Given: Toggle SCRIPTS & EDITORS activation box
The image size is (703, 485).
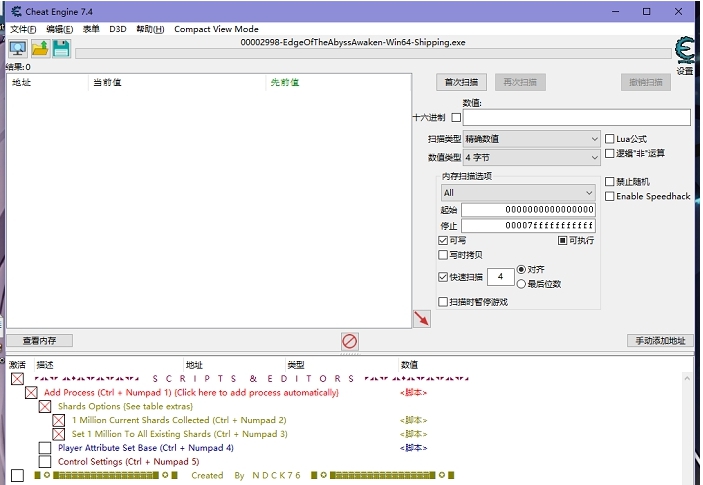Looking at the screenshot, I should pyautogui.click(x=17, y=379).
